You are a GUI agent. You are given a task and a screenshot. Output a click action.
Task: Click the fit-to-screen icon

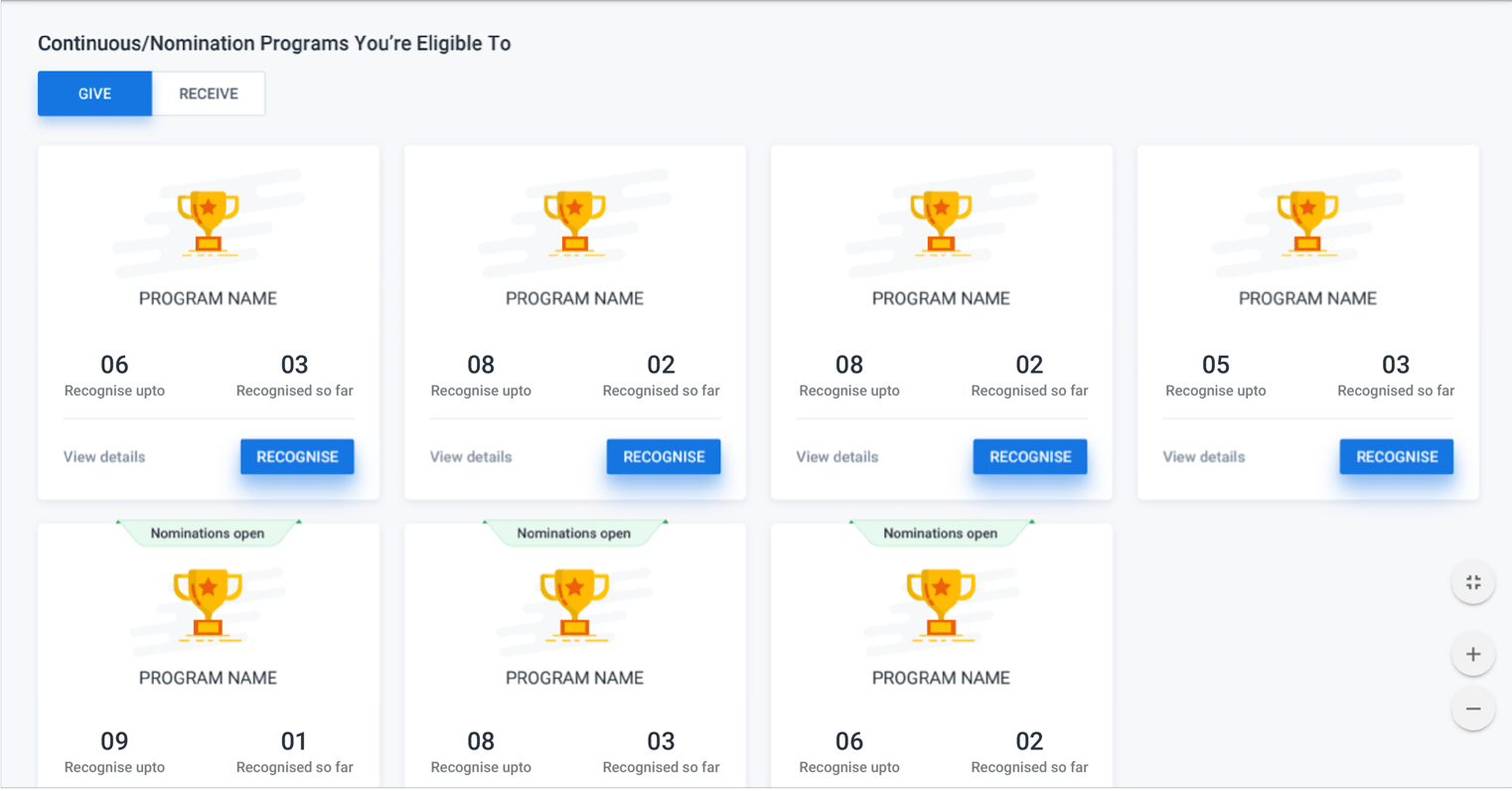[1473, 581]
